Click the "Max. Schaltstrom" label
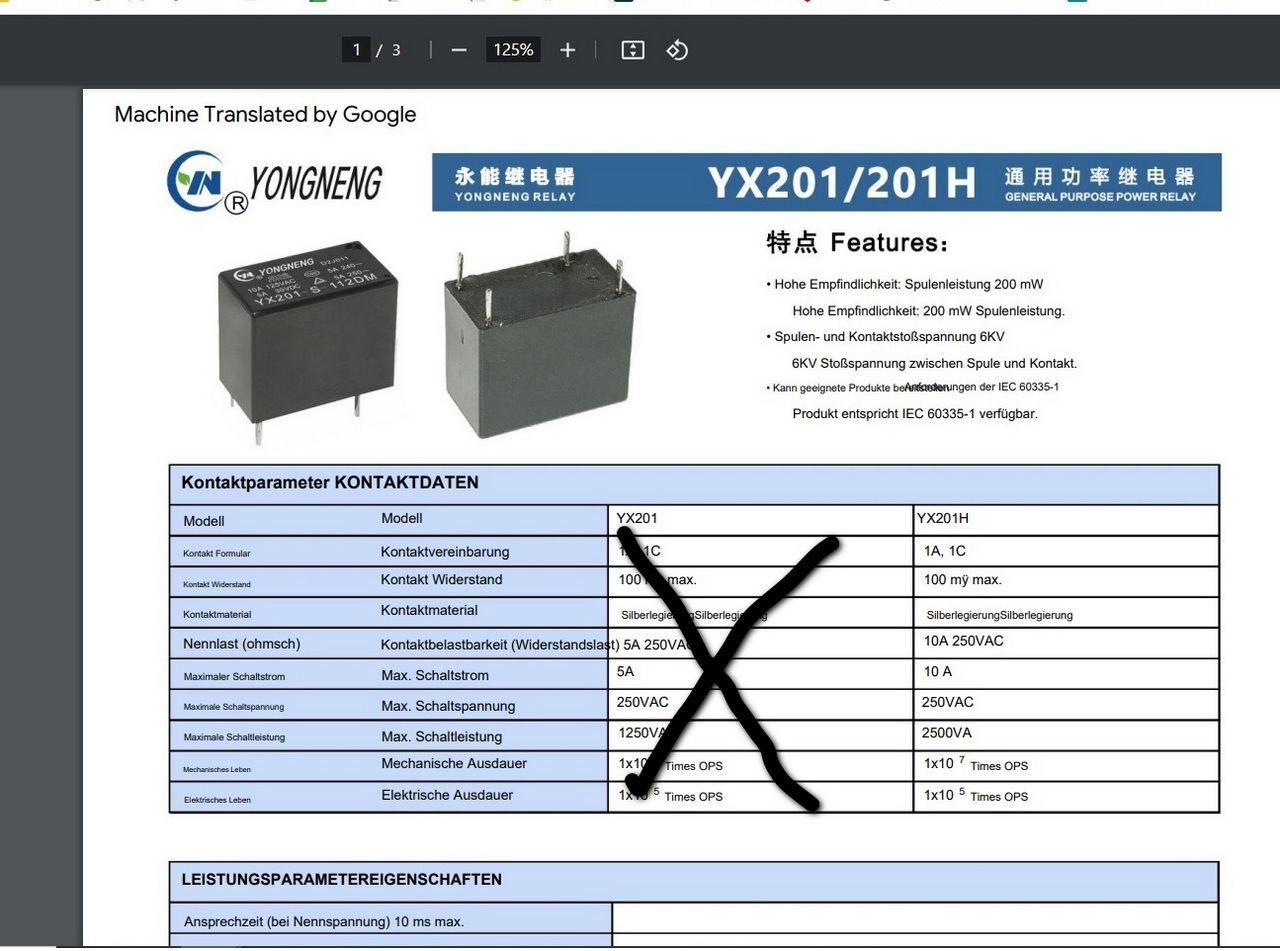This screenshot has width=1280, height=951. (435, 676)
